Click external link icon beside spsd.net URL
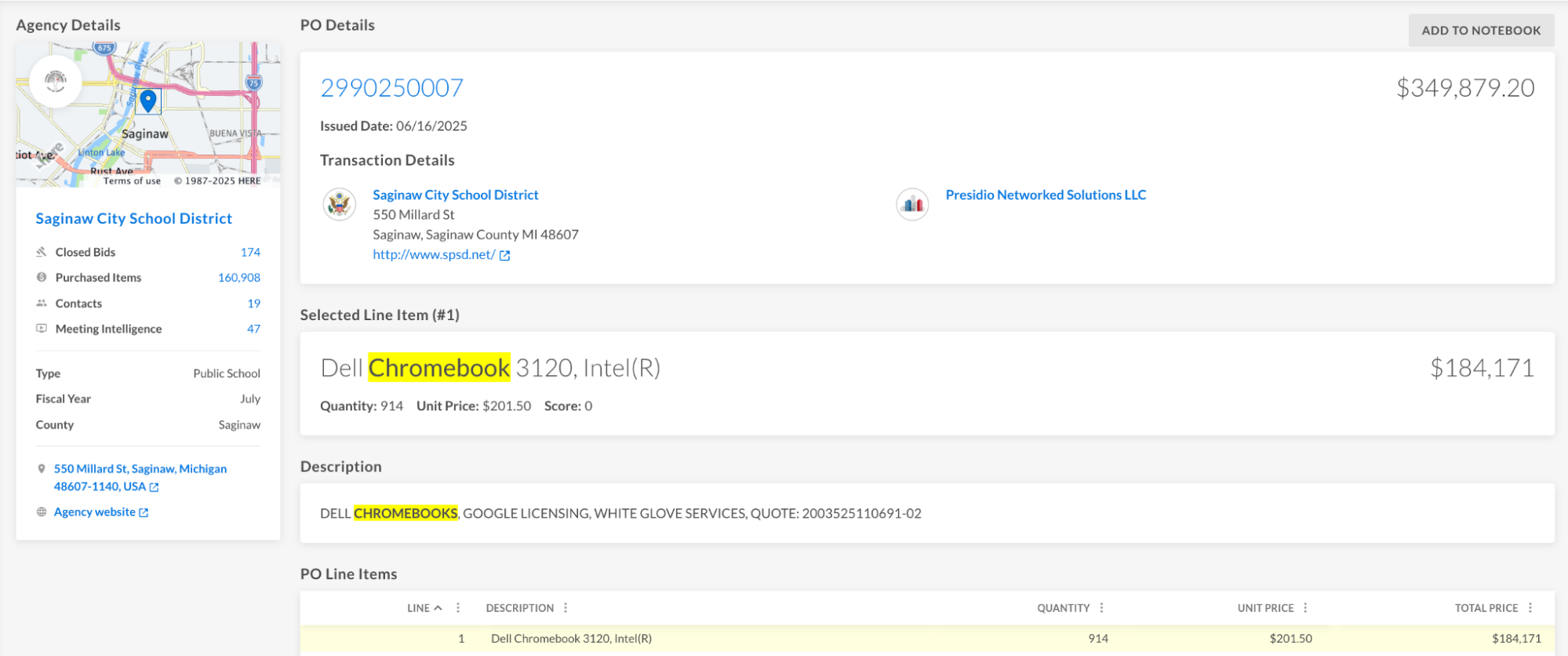 pyautogui.click(x=505, y=255)
